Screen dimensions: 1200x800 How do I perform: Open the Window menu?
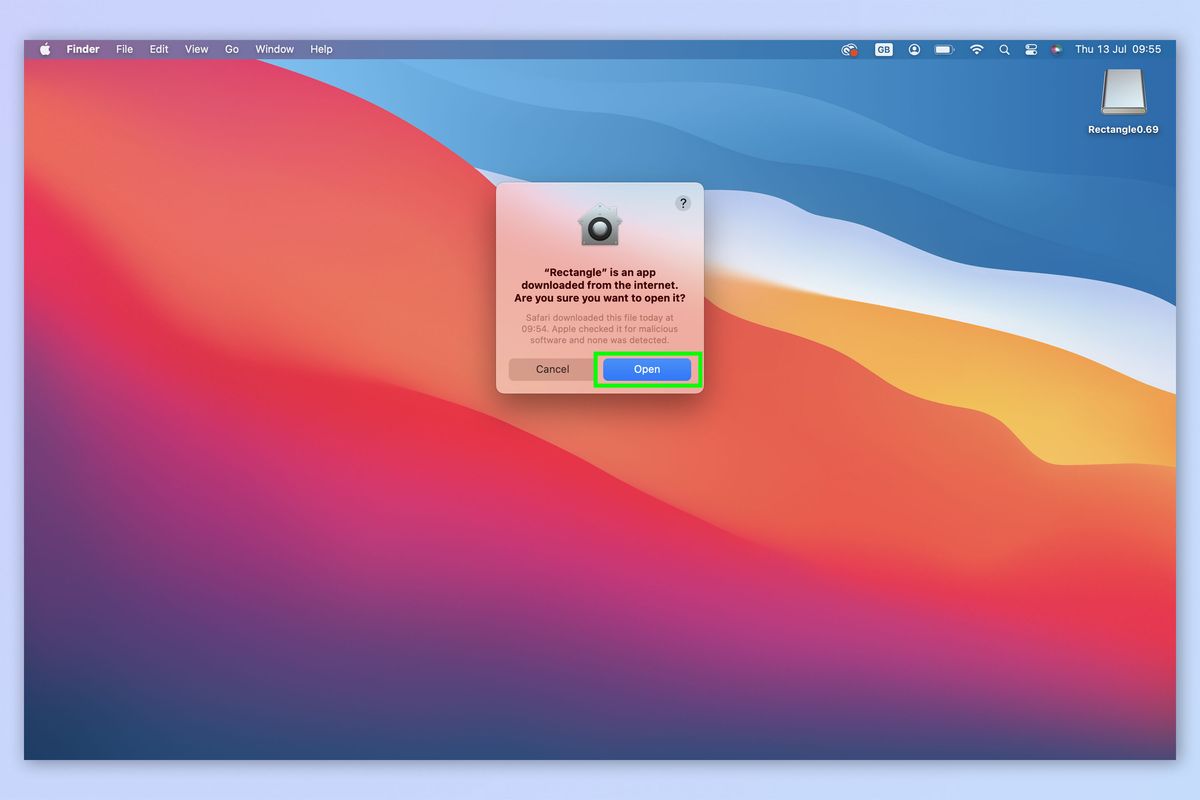coord(274,49)
